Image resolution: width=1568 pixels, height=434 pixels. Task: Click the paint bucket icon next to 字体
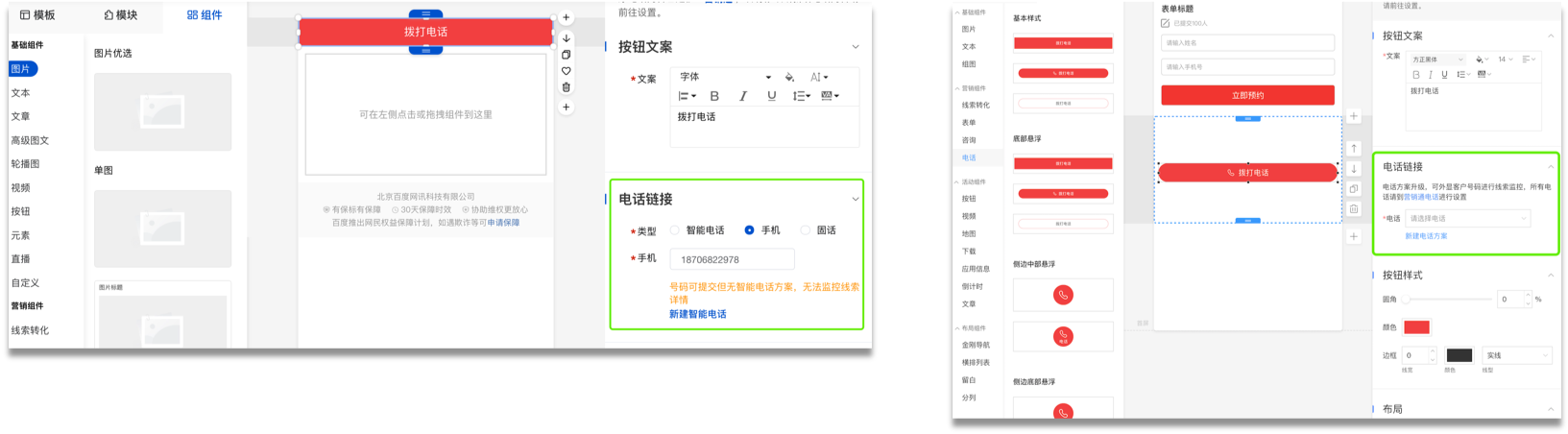pyautogui.click(x=789, y=77)
